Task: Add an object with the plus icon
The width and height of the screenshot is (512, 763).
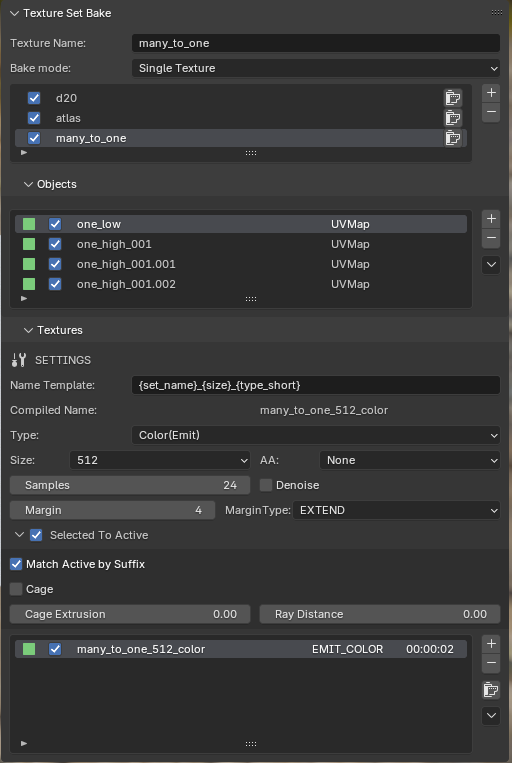Action: coord(491,219)
